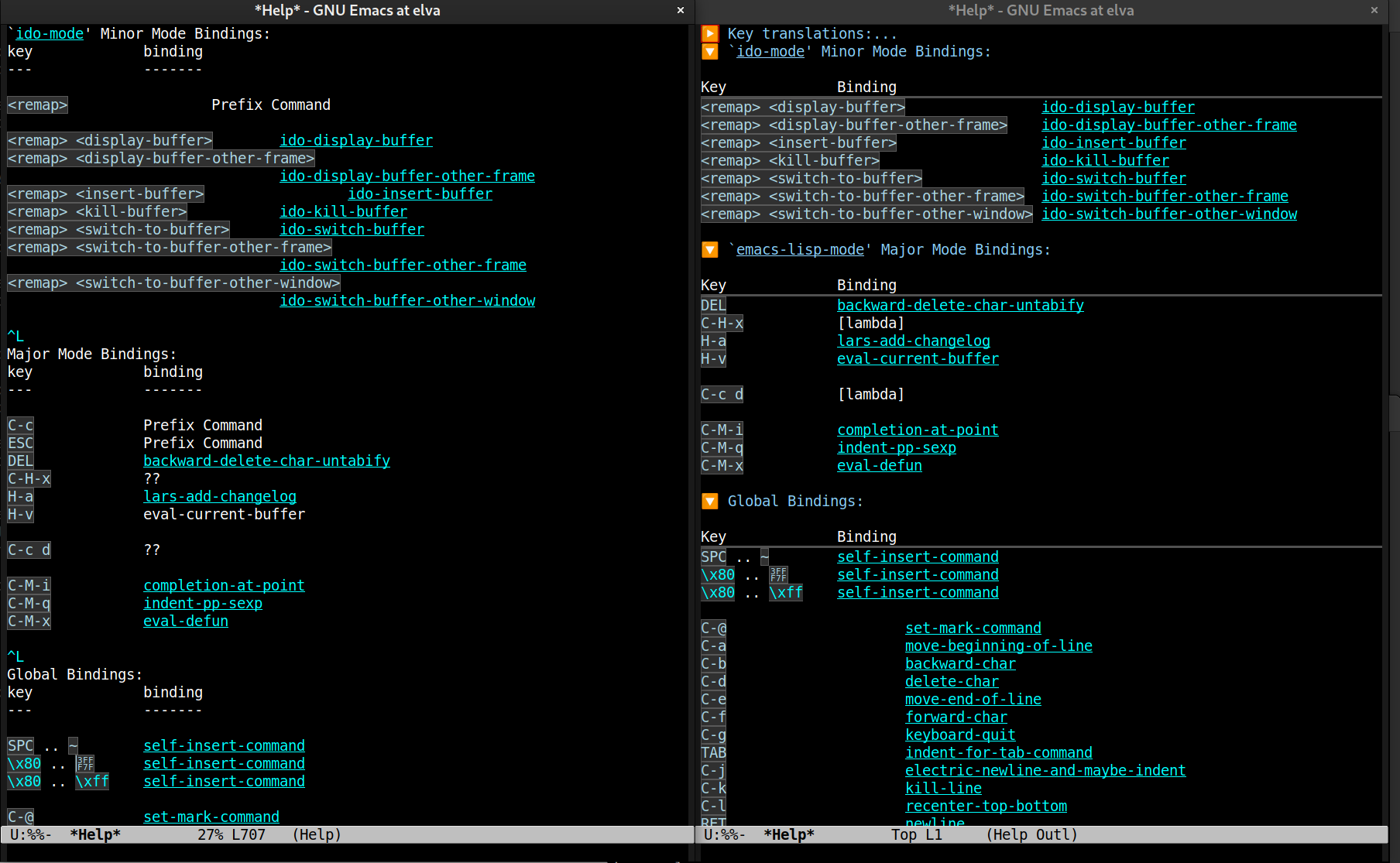Open ido-insert-buffer link in left window
Screen dimensions: 1400x863
pos(420,193)
